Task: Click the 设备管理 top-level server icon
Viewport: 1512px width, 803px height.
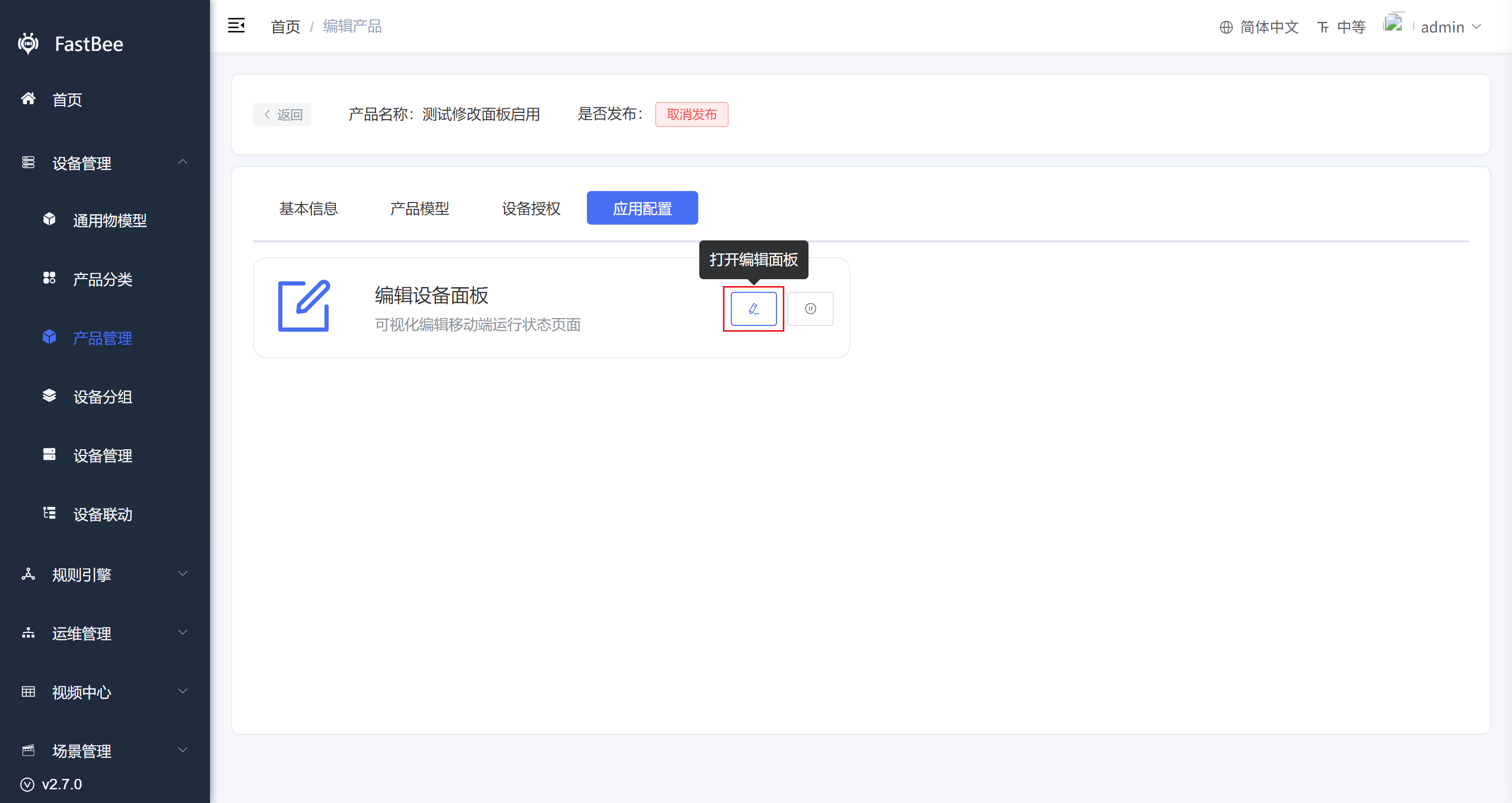Action: [x=28, y=163]
